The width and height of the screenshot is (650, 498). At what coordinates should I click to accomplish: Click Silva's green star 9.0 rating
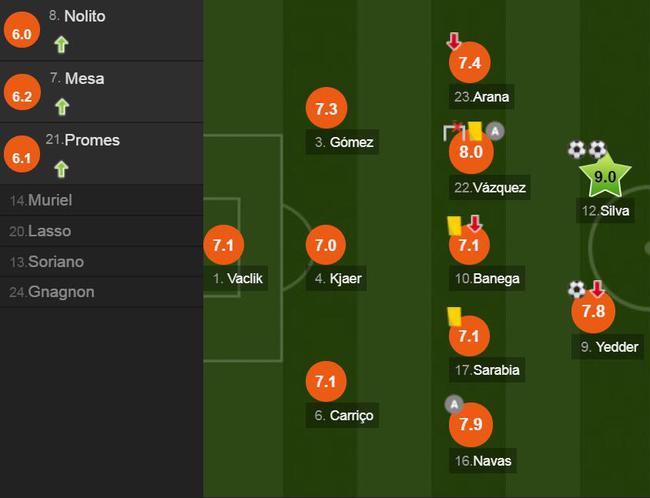click(605, 176)
